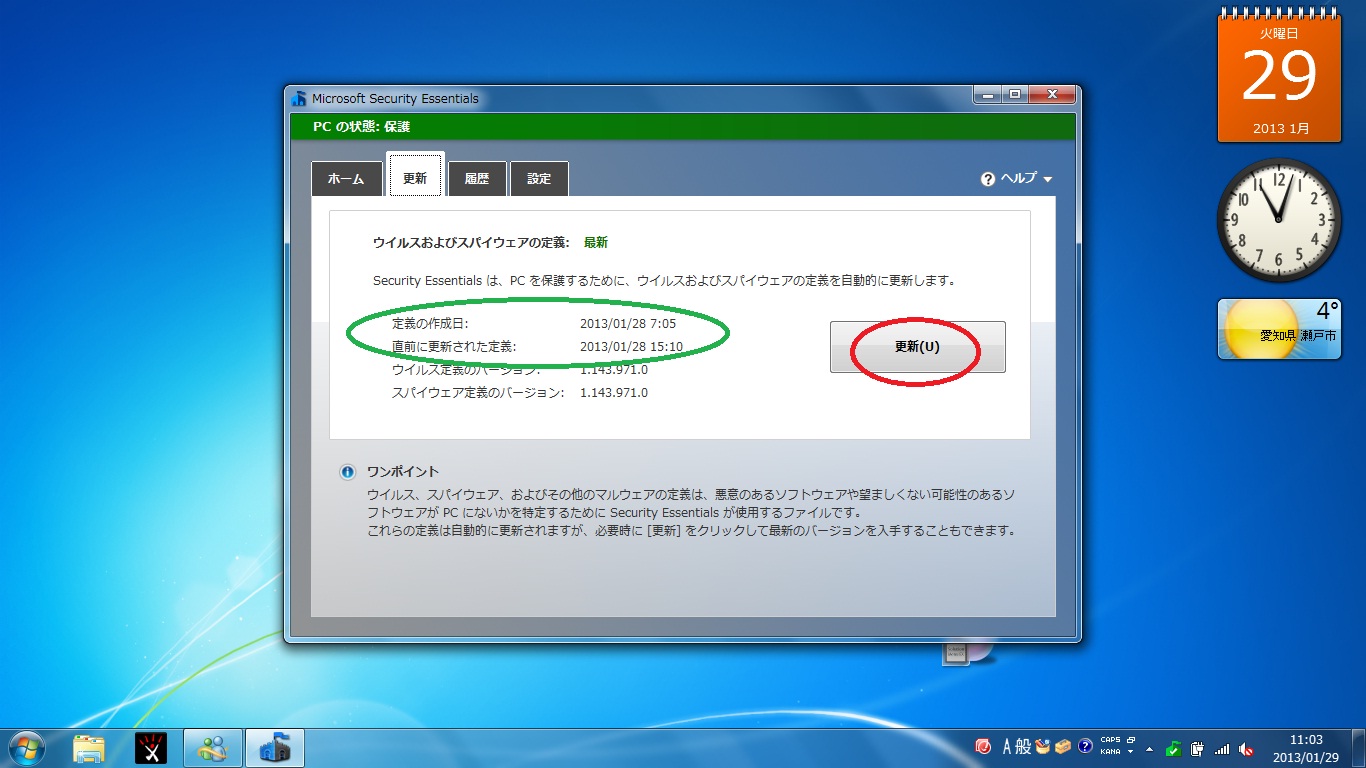
Task: Click the 定義の作成日 value 2013/01/28 7:05
Action: (628, 324)
